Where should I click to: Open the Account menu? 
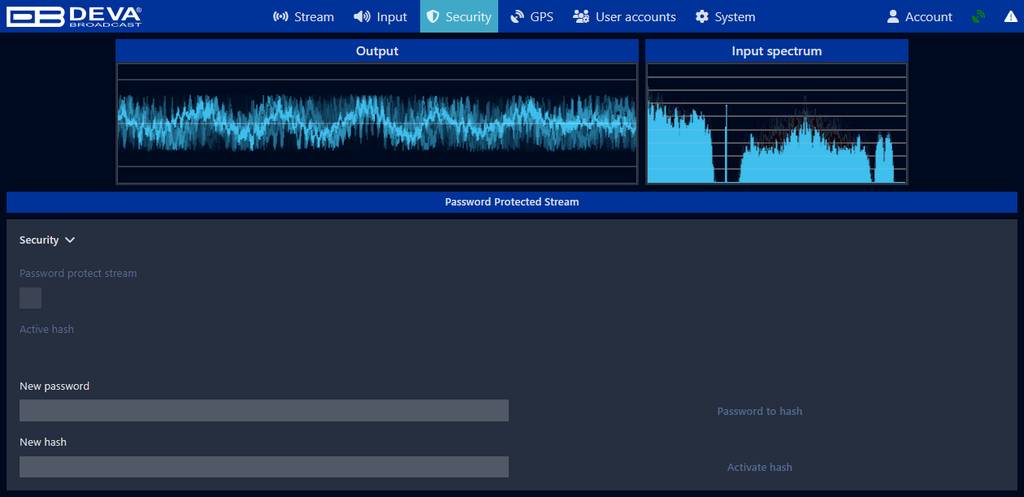(x=919, y=16)
